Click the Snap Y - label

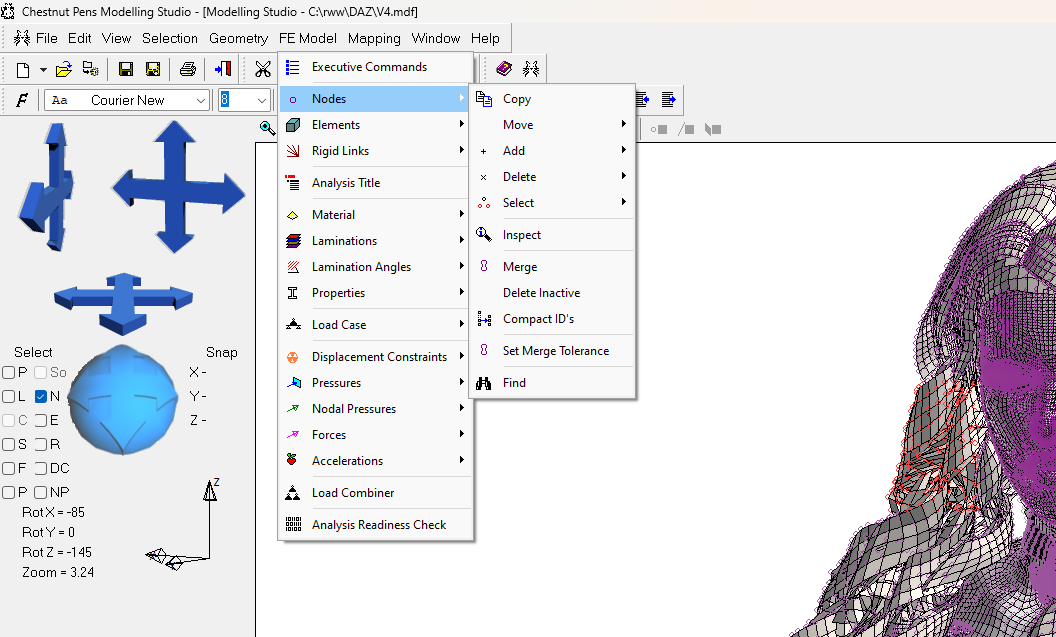198,397
